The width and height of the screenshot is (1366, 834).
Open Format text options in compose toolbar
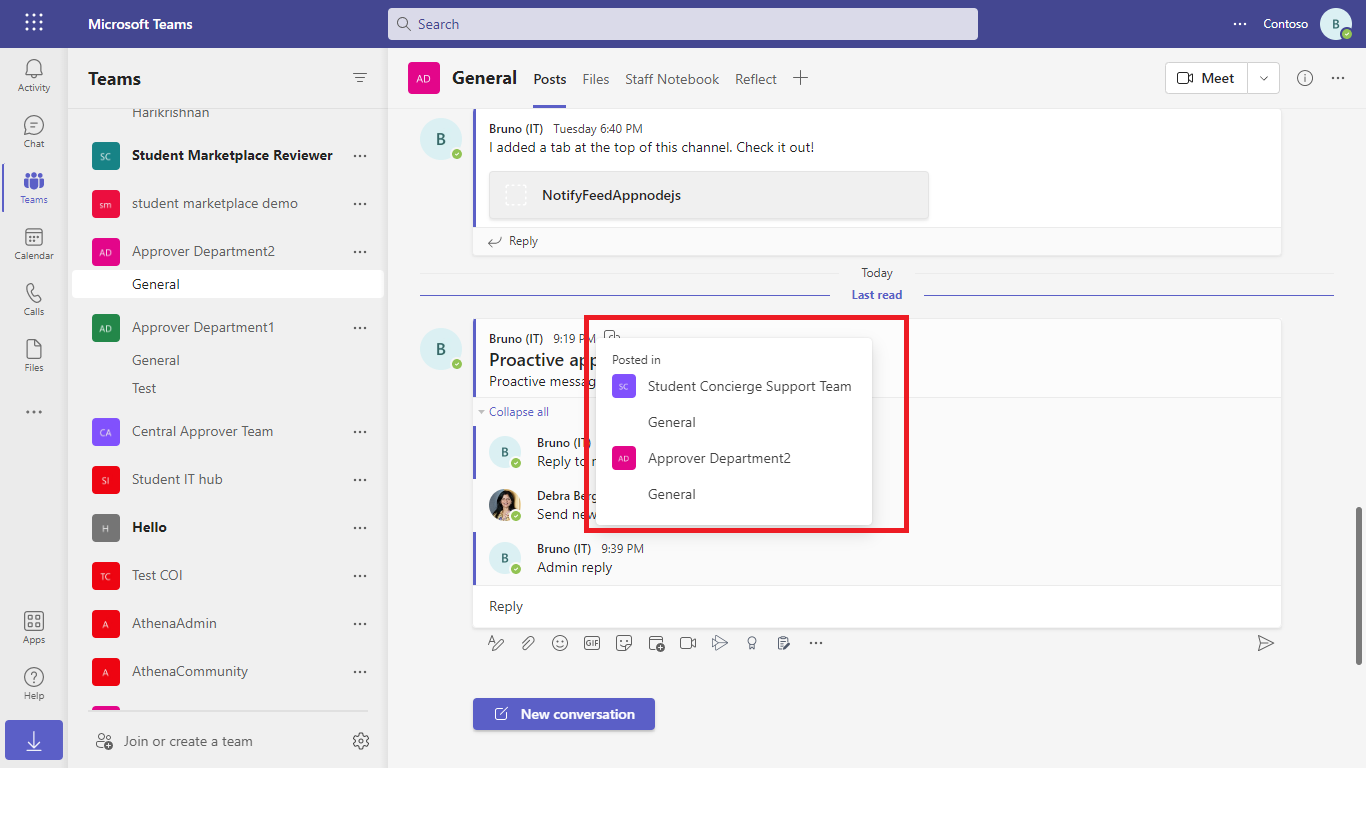pyautogui.click(x=496, y=643)
